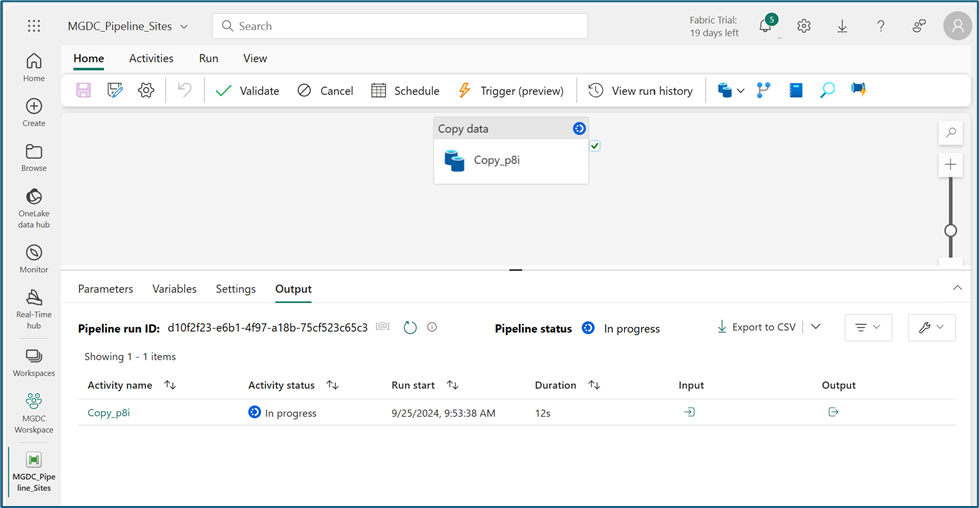Click the canvas zoom slider handle

tap(950, 230)
